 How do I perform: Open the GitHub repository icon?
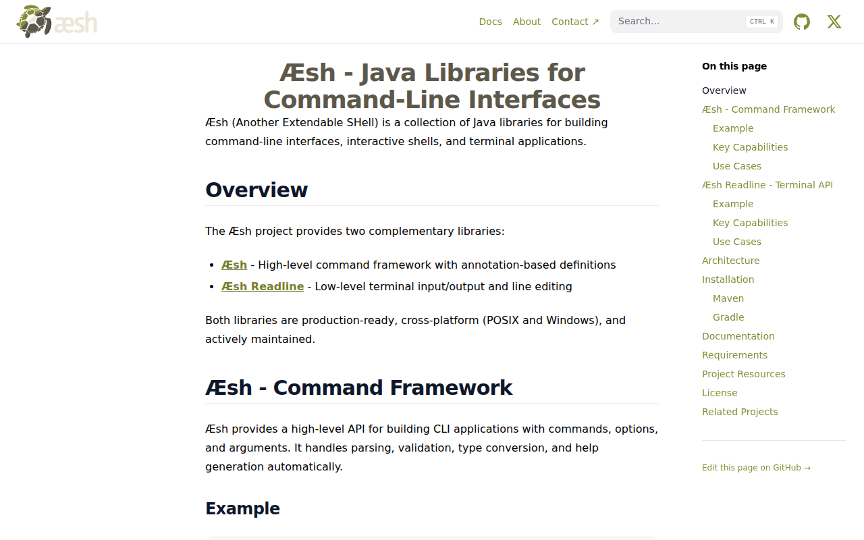click(x=802, y=22)
